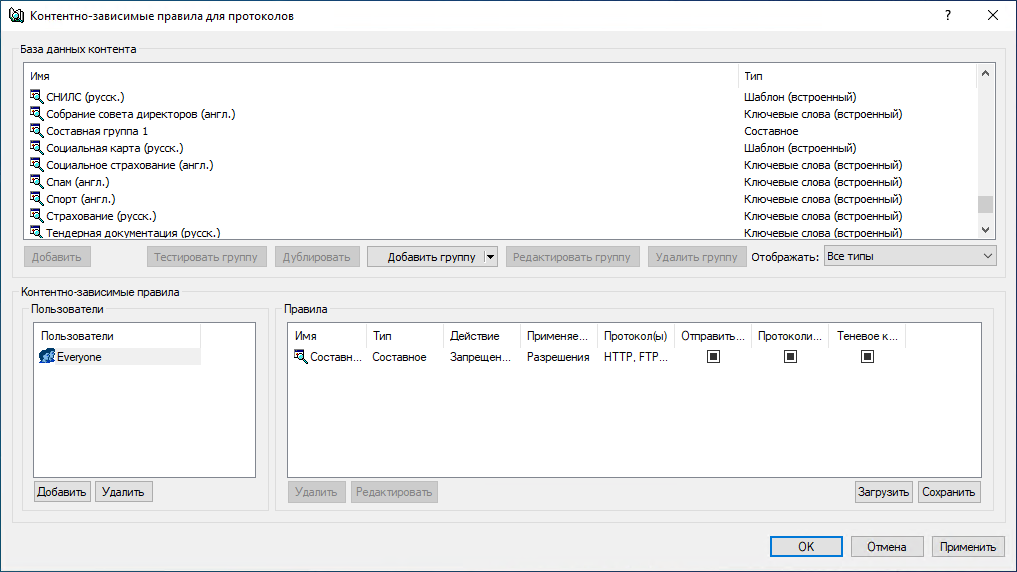This screenshot has height=572, width=1017.
Task: Select the Социальная карта (русск.) entry
Action: (x=115, y=148)
